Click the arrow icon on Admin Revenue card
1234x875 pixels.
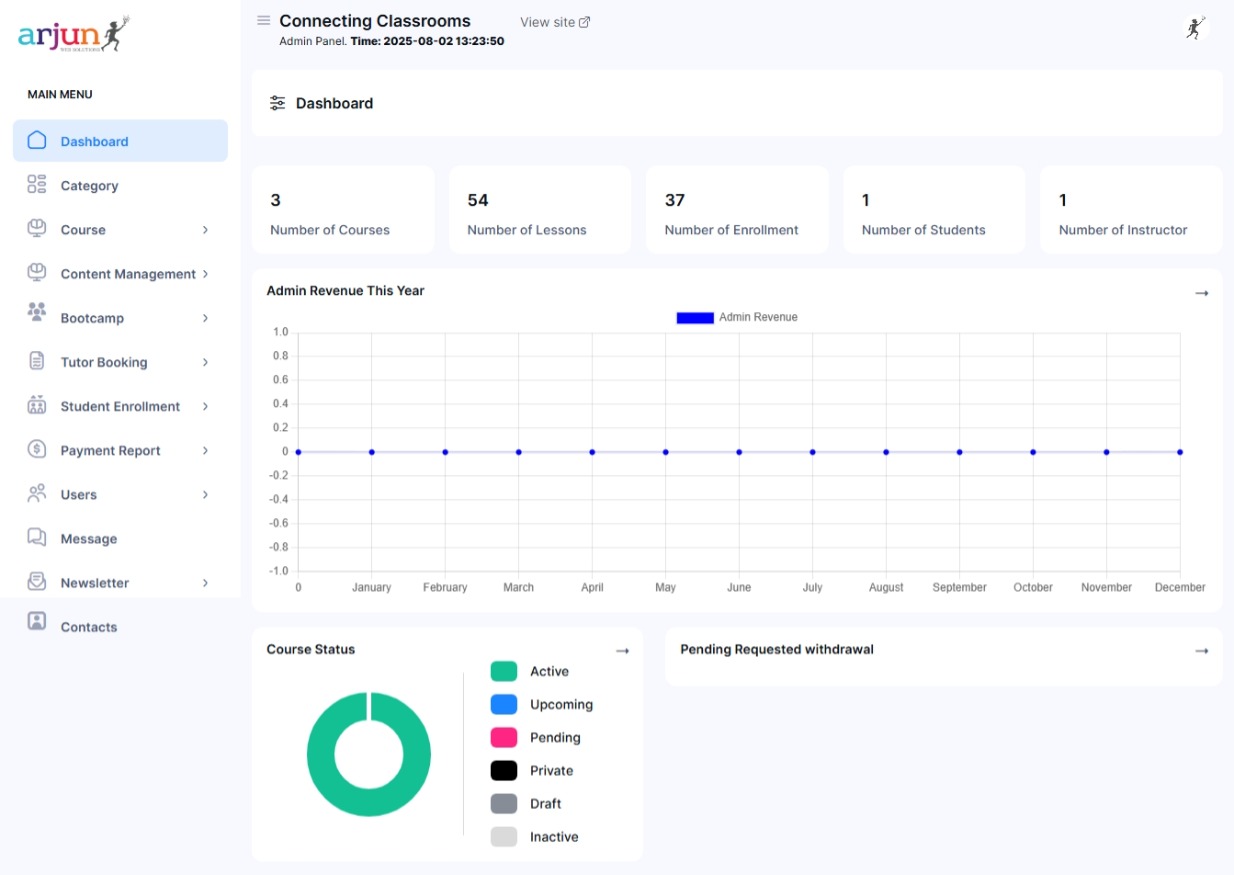[x=1201, y=293]
